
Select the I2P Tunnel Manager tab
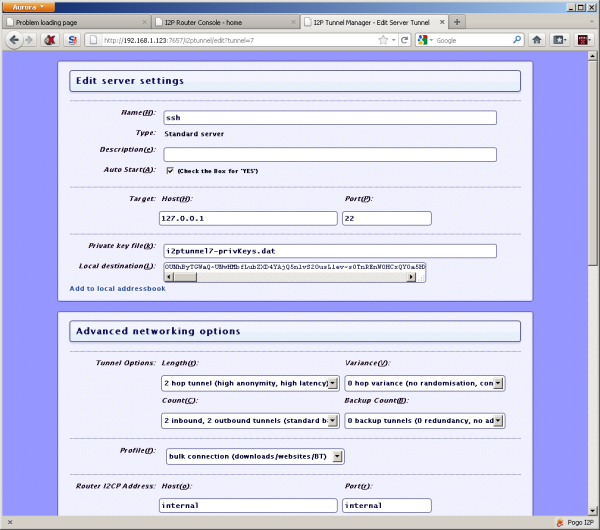coord(374,22)
